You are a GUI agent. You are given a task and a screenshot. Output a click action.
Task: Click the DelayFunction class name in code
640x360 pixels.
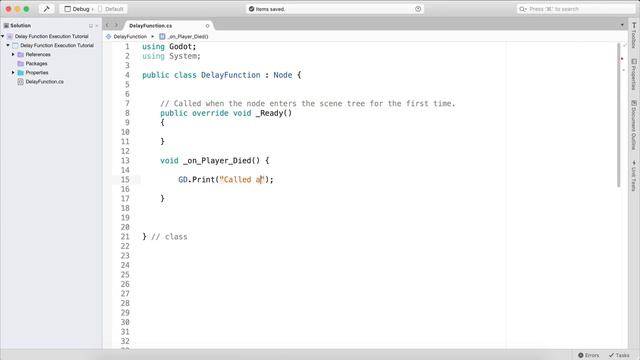[x=230, y=75]
